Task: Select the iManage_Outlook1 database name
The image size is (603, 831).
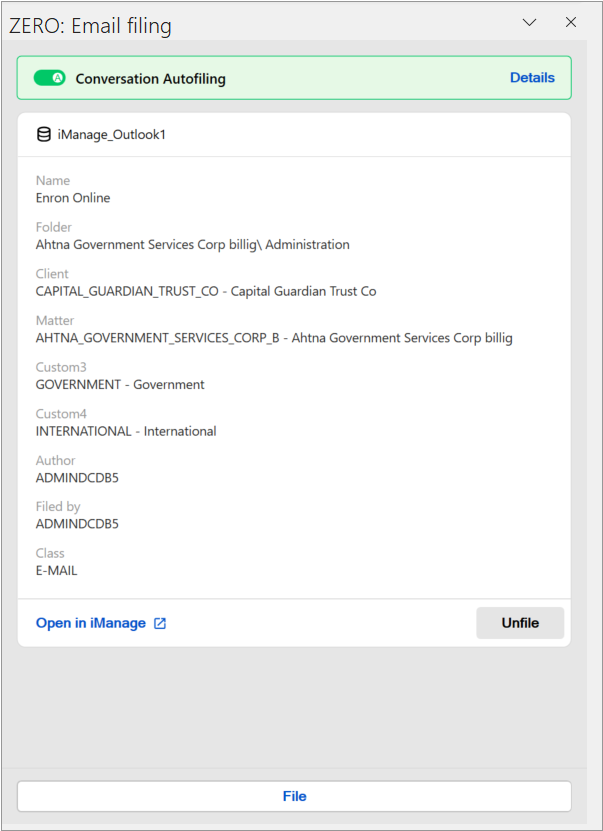Action: point(112,135)
